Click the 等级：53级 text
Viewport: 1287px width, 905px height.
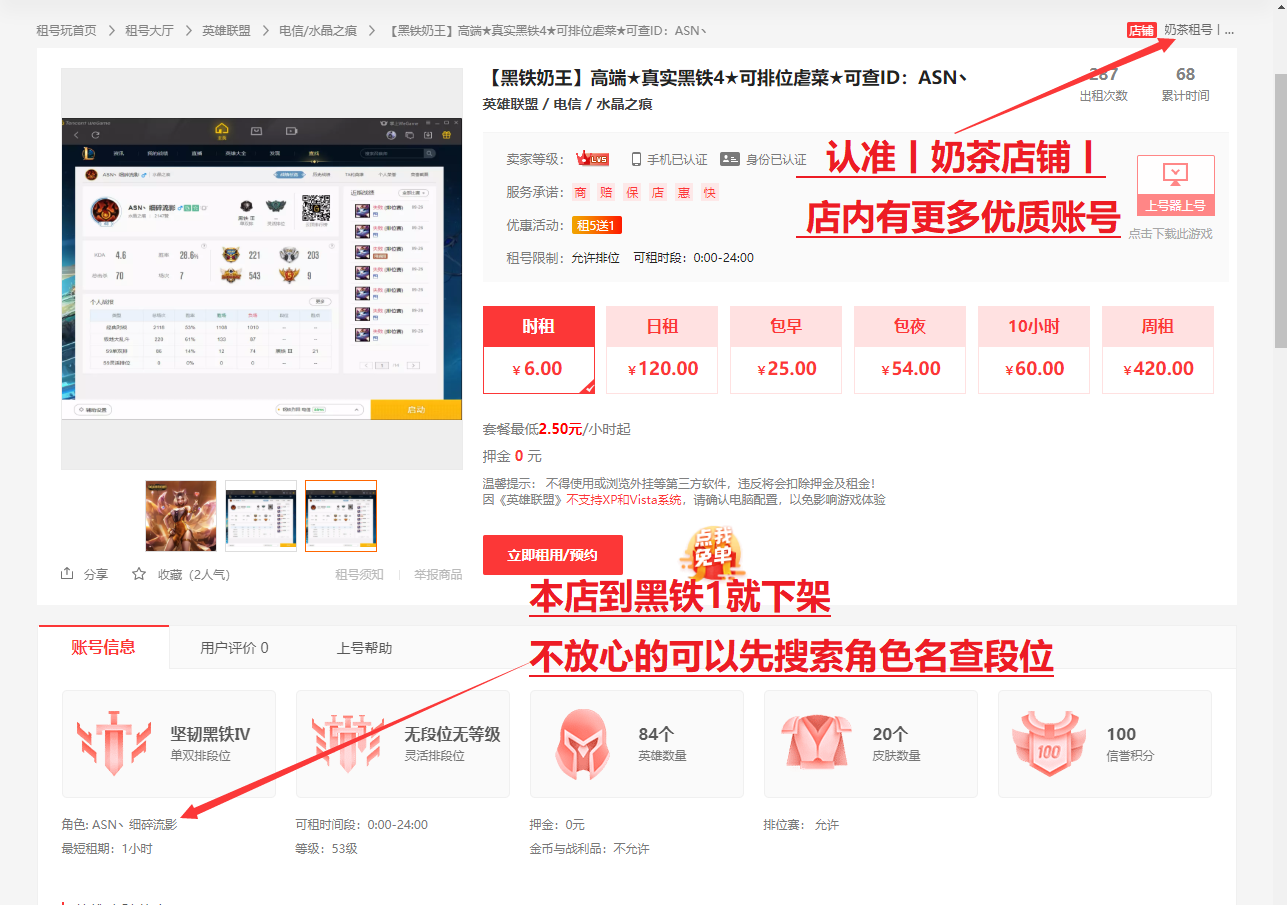[326, 849]
